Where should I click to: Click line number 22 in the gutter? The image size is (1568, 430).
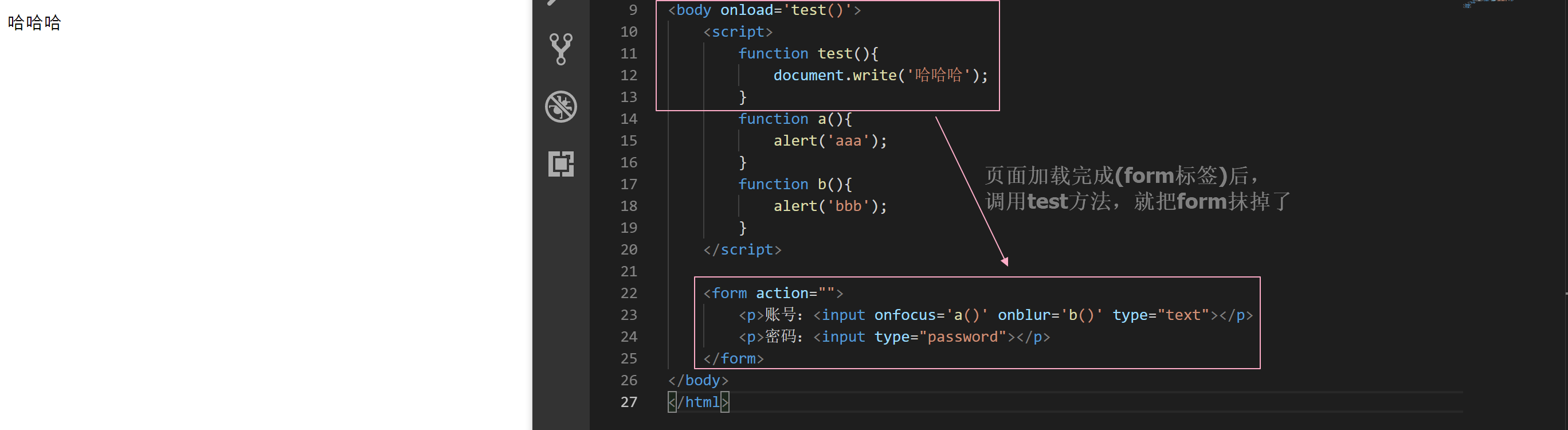tap(629, 293)
